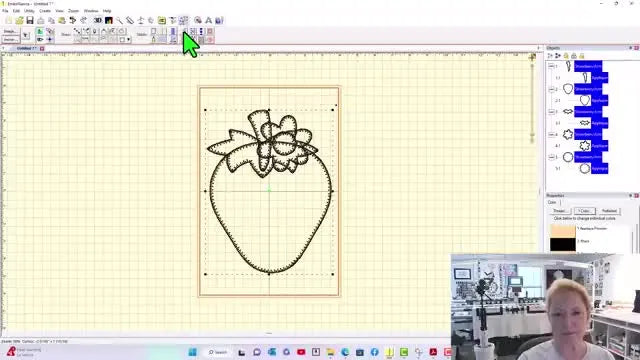
Task: Collapse object 4 tree node
Action: [551, 134]
